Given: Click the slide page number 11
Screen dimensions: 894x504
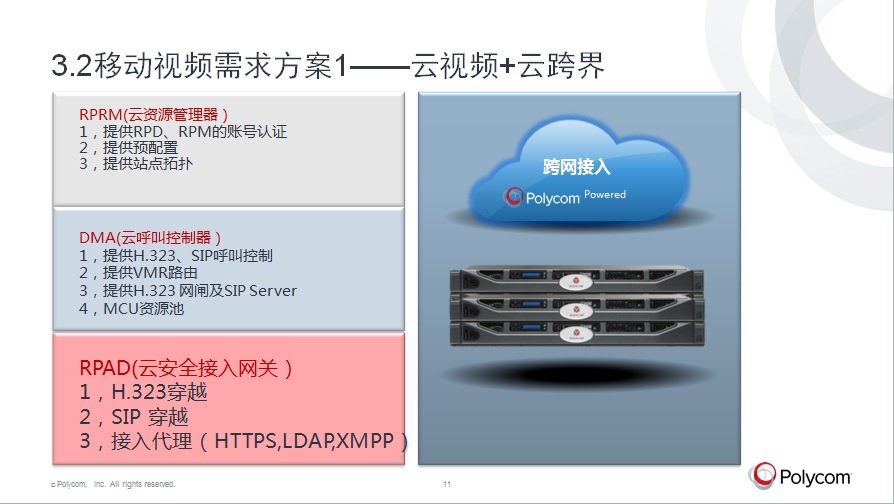Looking at the screenshot, I should (447, 484).
